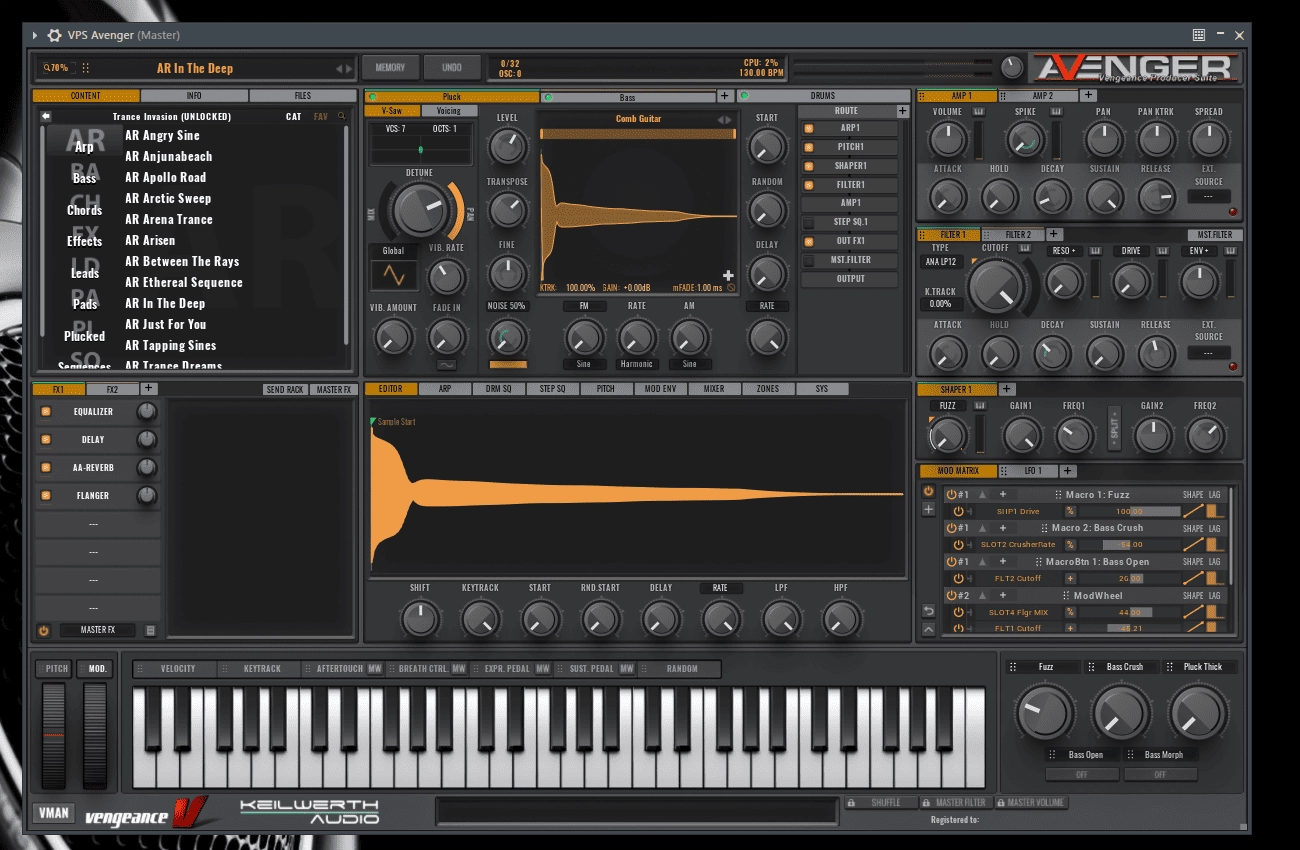
Task: Toggle the AA-REVERB effect on/off
Action: point(45,468)
